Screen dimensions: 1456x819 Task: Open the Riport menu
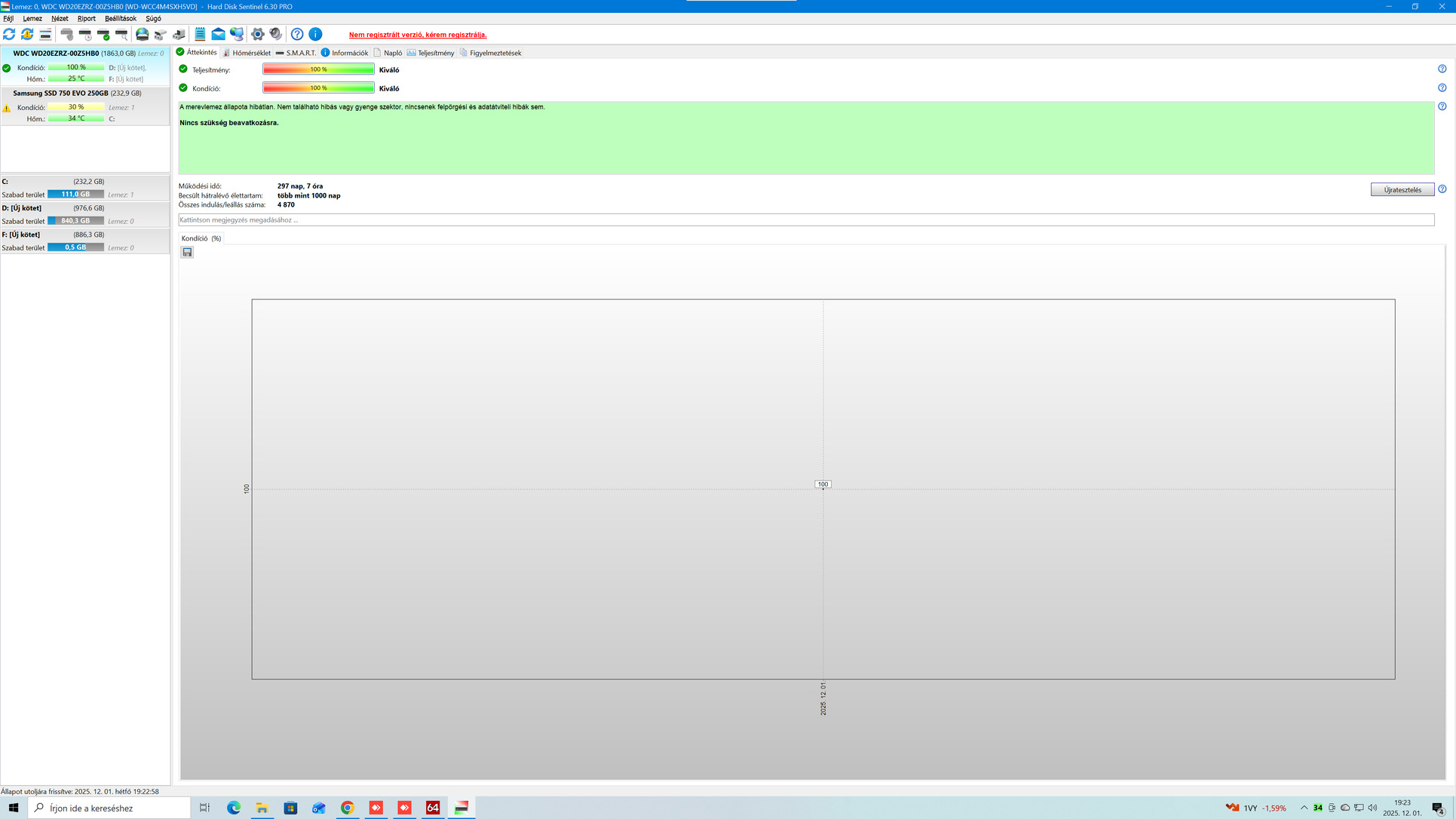click(x=86, y=18)
